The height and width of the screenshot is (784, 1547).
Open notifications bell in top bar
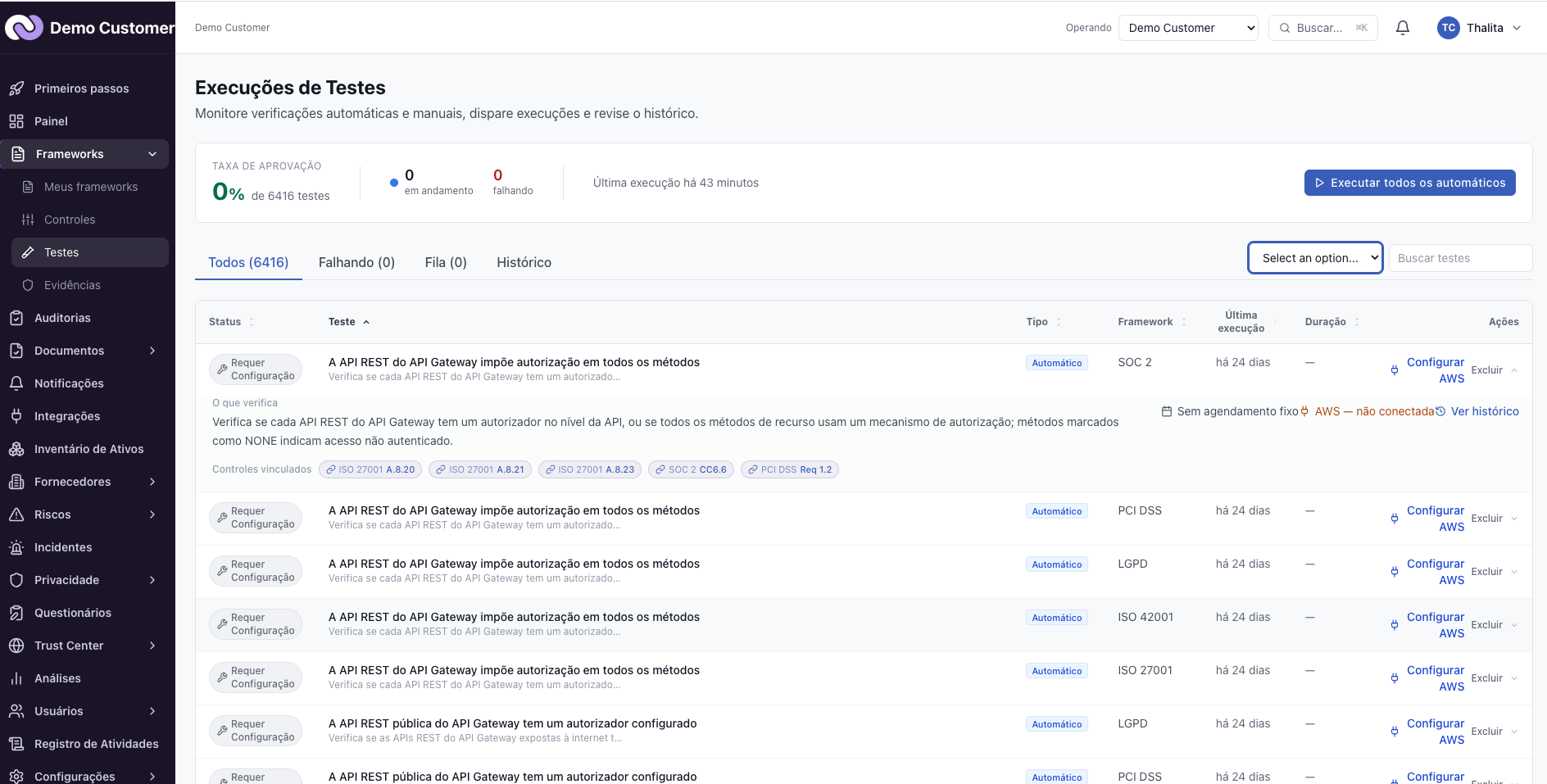[x=1403, y=28]
